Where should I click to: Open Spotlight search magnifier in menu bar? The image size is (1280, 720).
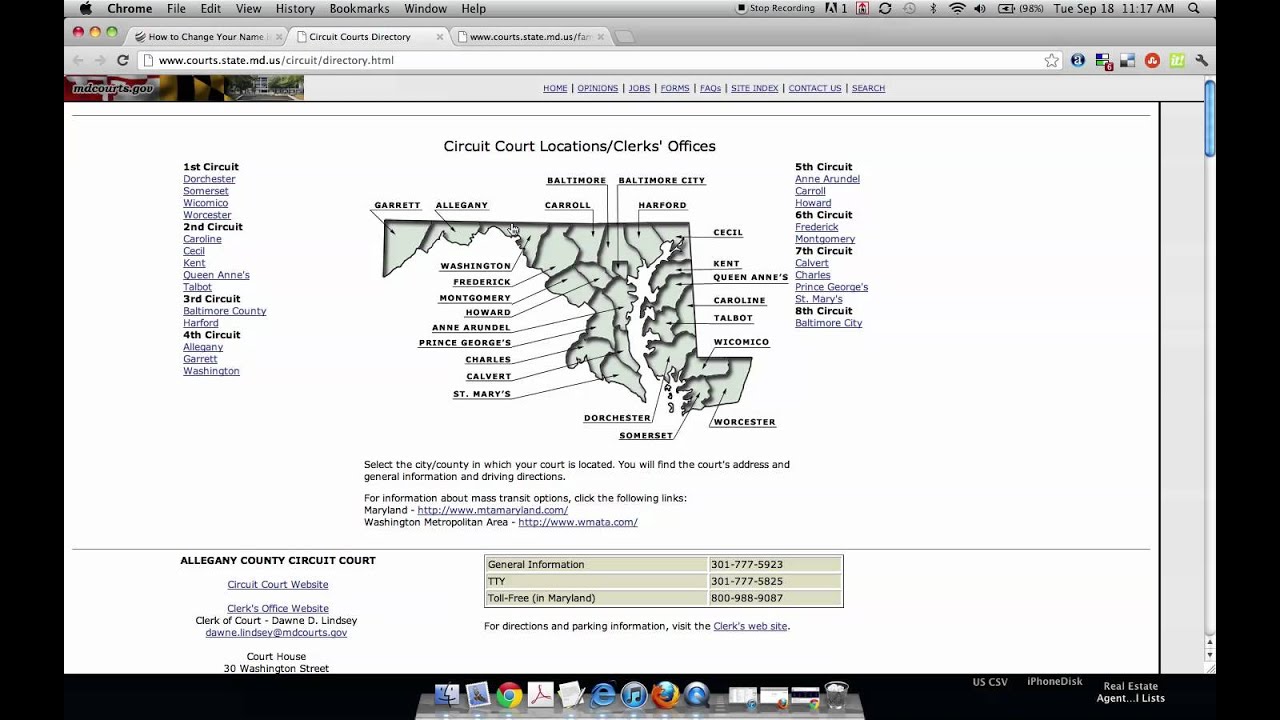[1194, 8]
